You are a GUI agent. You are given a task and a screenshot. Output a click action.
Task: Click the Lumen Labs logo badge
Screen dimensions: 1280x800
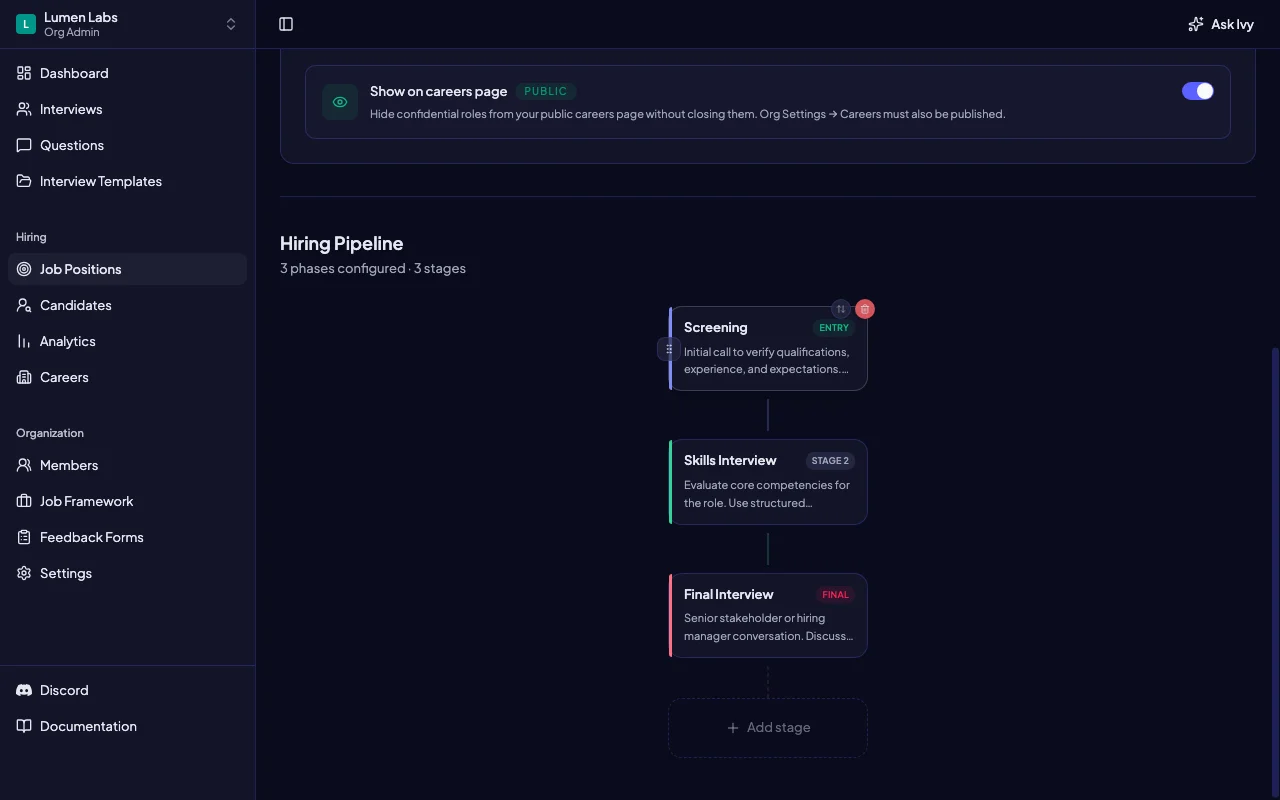26,24
